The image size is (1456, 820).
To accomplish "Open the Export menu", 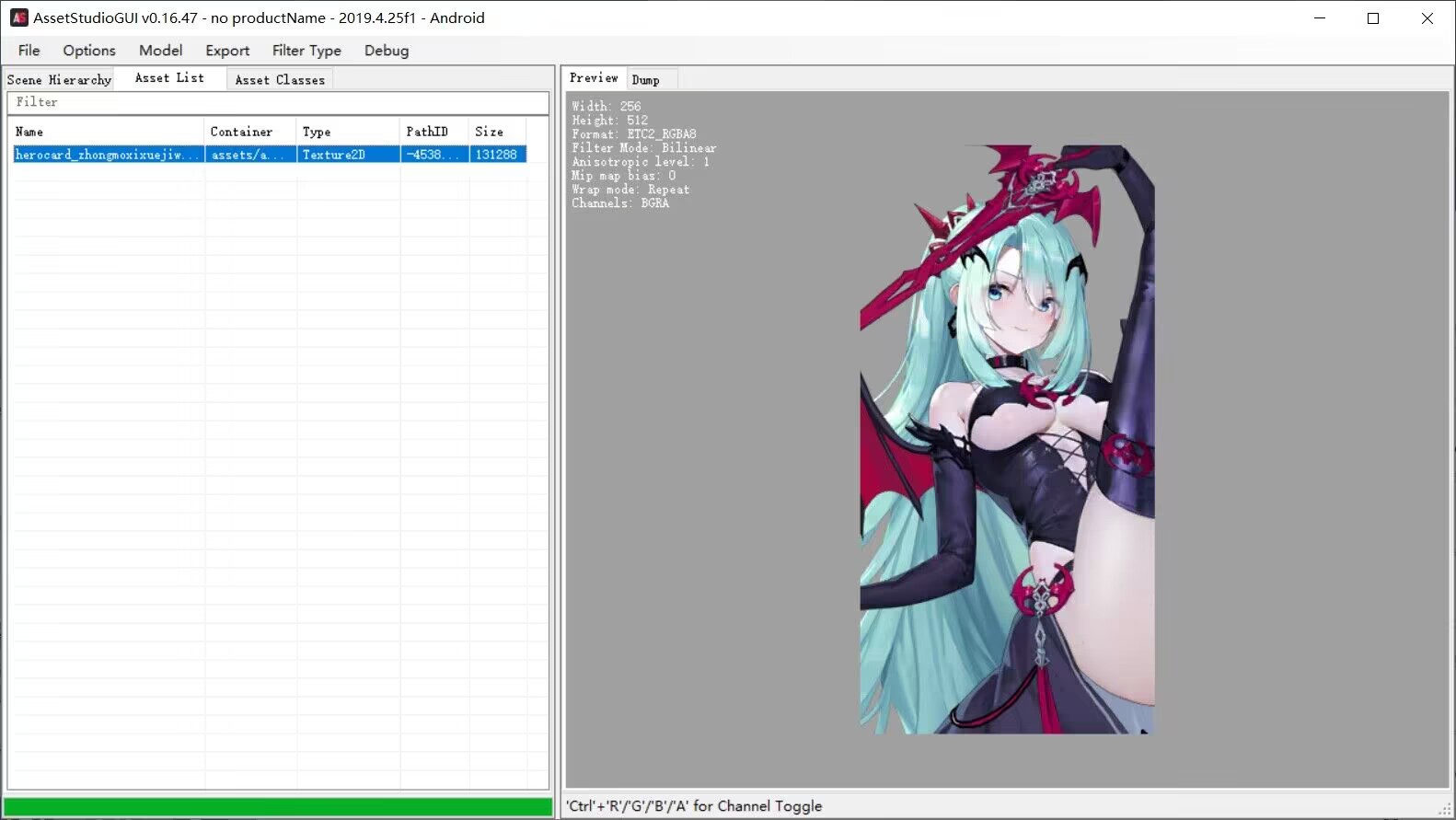I will point(227,51).
